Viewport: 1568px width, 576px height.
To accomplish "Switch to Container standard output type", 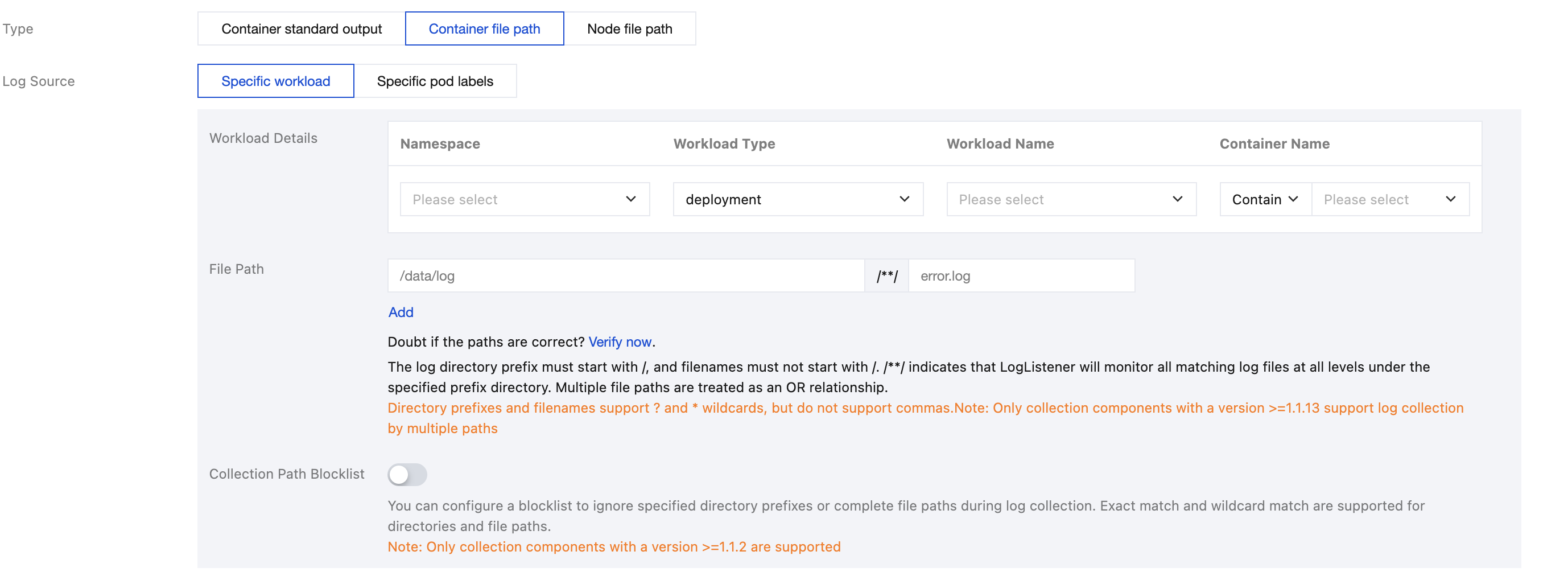I will (302, 28).
